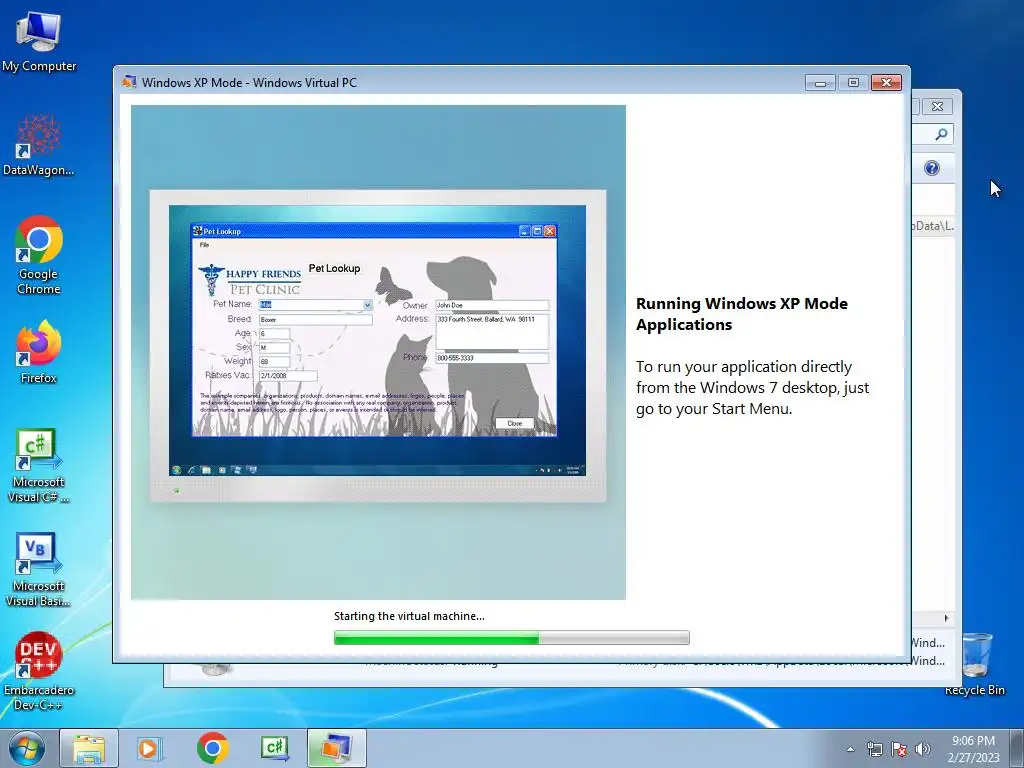Close the Windows XP Mode window

(886, 82)
